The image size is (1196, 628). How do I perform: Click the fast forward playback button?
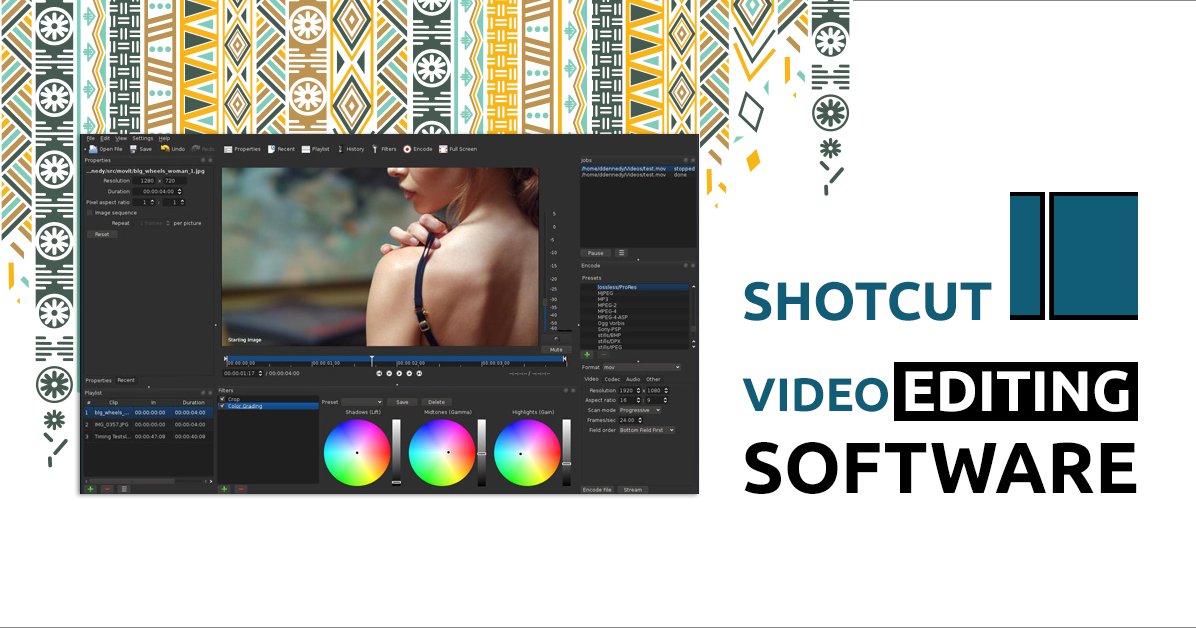[x=409, y=374]
